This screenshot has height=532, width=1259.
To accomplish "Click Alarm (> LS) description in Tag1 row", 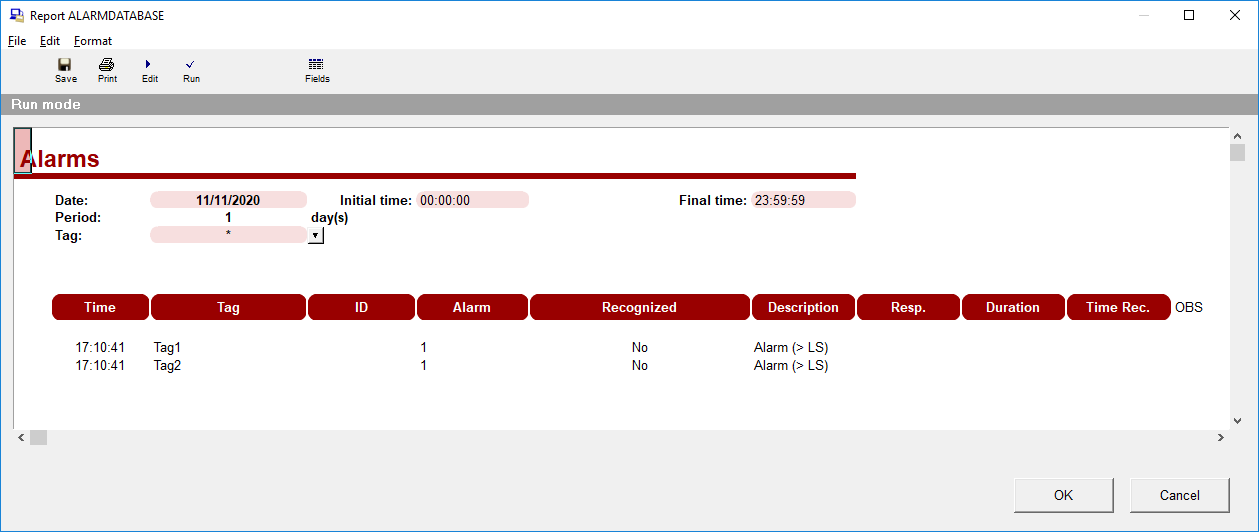I will pyautogui.click(x=791, y=347).
